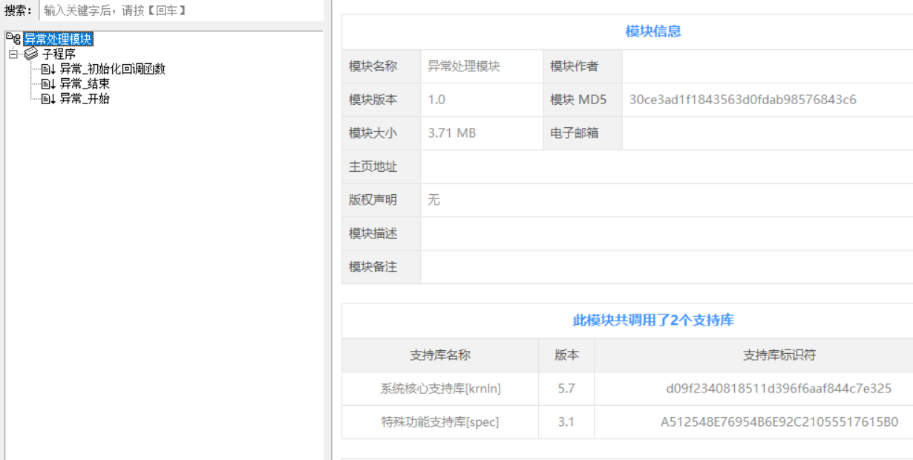This screenshot has width=913, height=460.
Task: Collapse the 子程序 tree node
Action: (13, 54)
